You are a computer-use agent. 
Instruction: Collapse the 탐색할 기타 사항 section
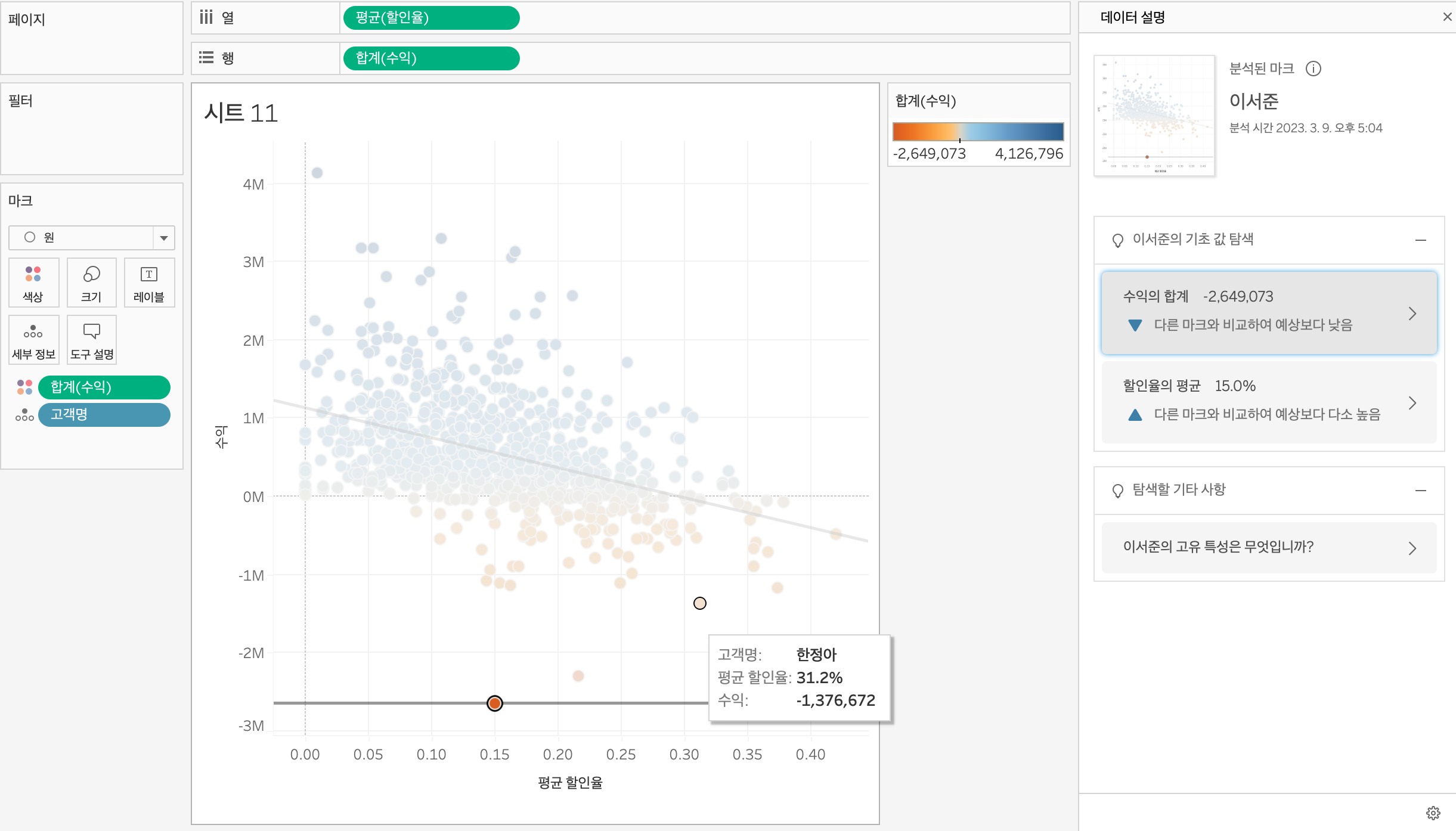pos(1420,490)
